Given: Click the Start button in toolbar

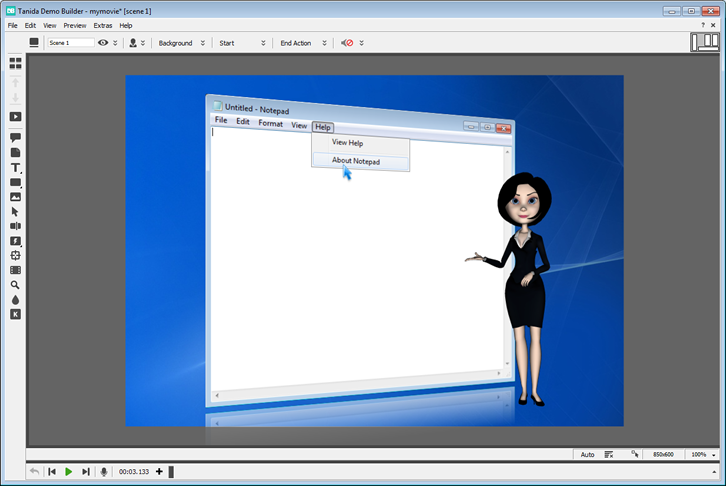Looking at the screenshot, I should pos(226,43).
